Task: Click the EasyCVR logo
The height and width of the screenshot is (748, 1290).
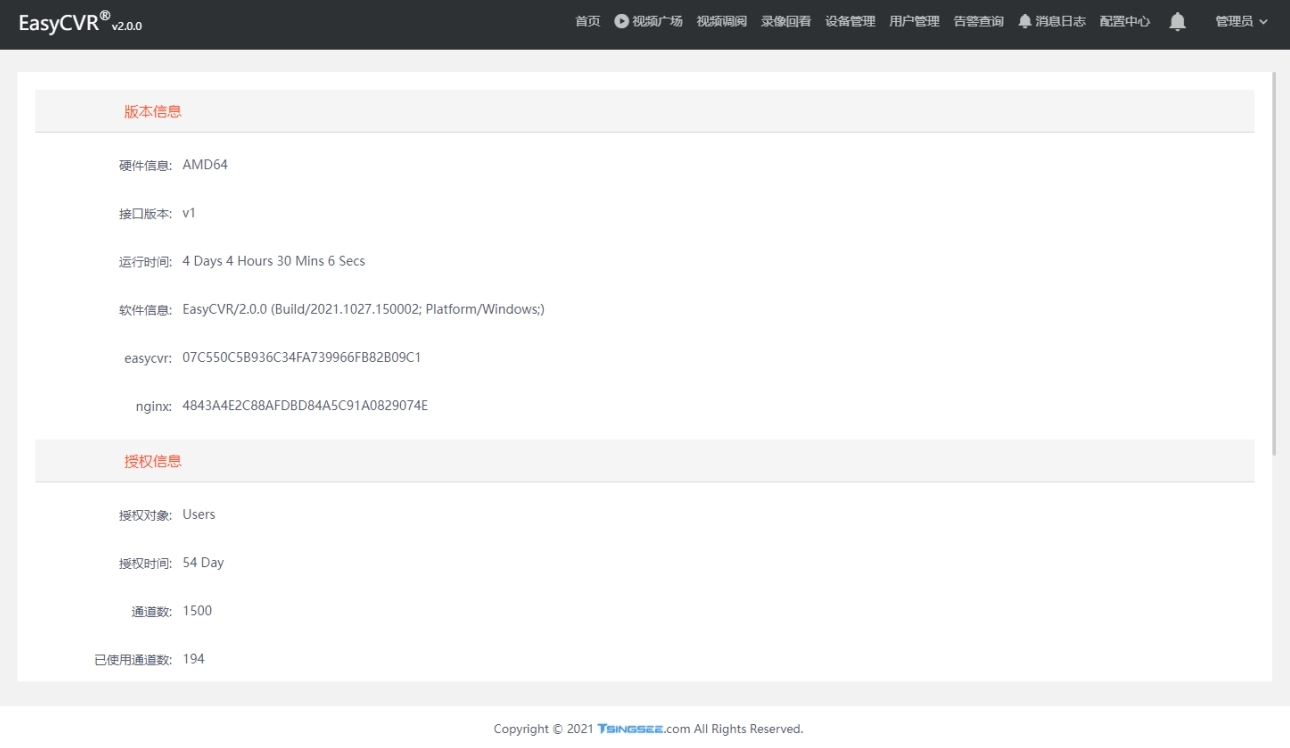Action: coord(80,23)
